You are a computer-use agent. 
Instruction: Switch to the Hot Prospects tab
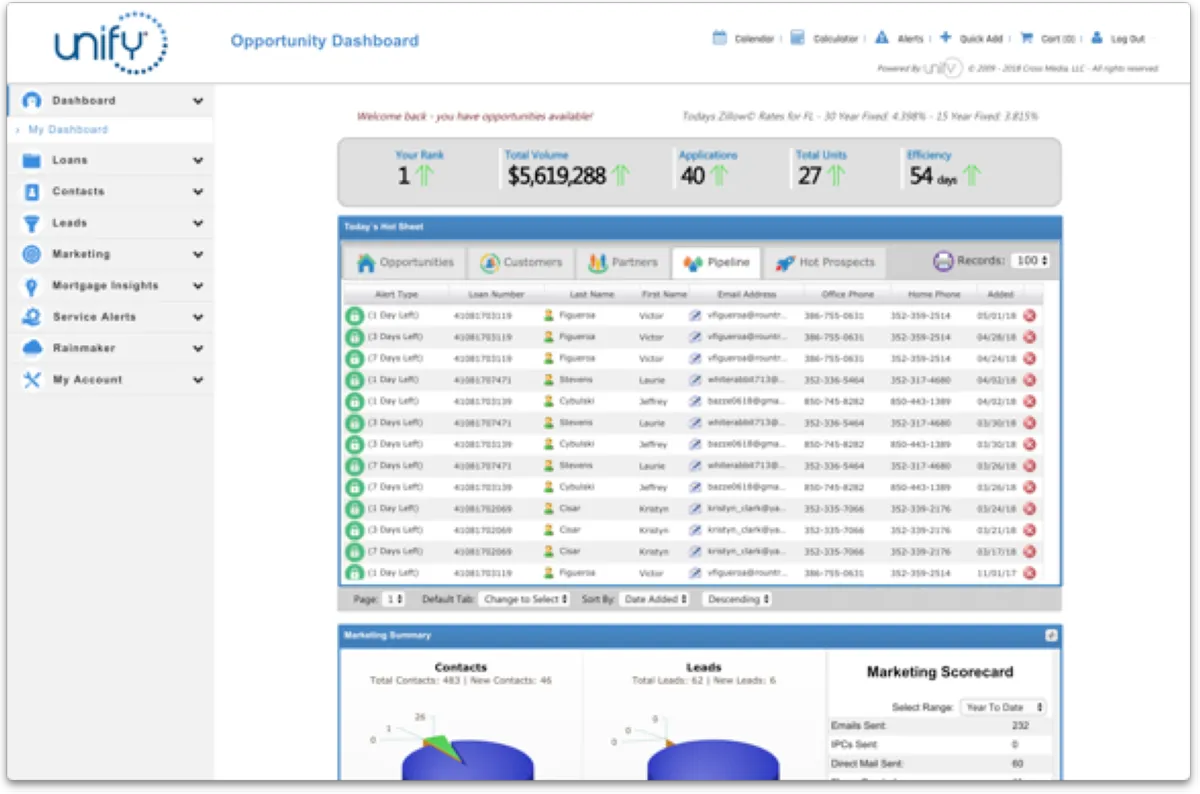coord(825,263)
